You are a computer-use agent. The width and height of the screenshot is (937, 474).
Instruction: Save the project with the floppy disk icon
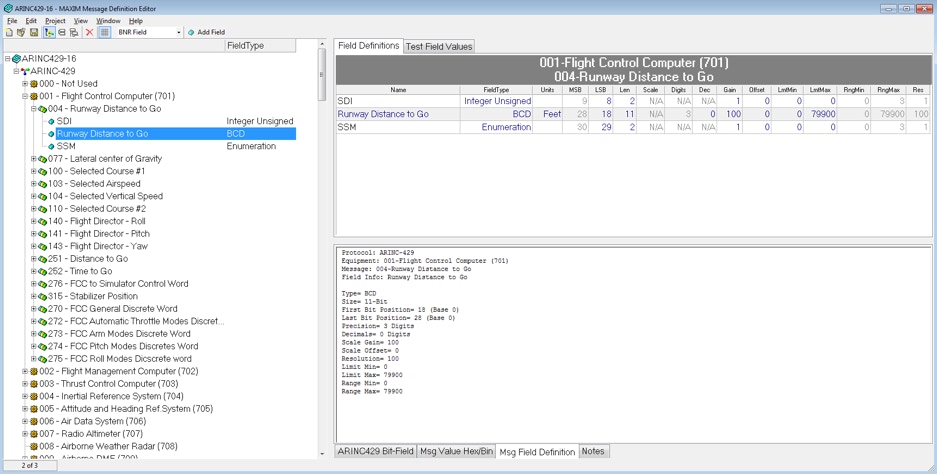pos(33,32)
